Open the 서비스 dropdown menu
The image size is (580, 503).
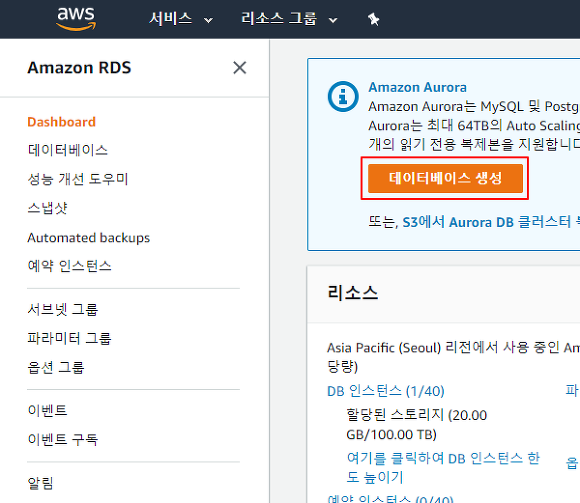click(x=181, y=19)
